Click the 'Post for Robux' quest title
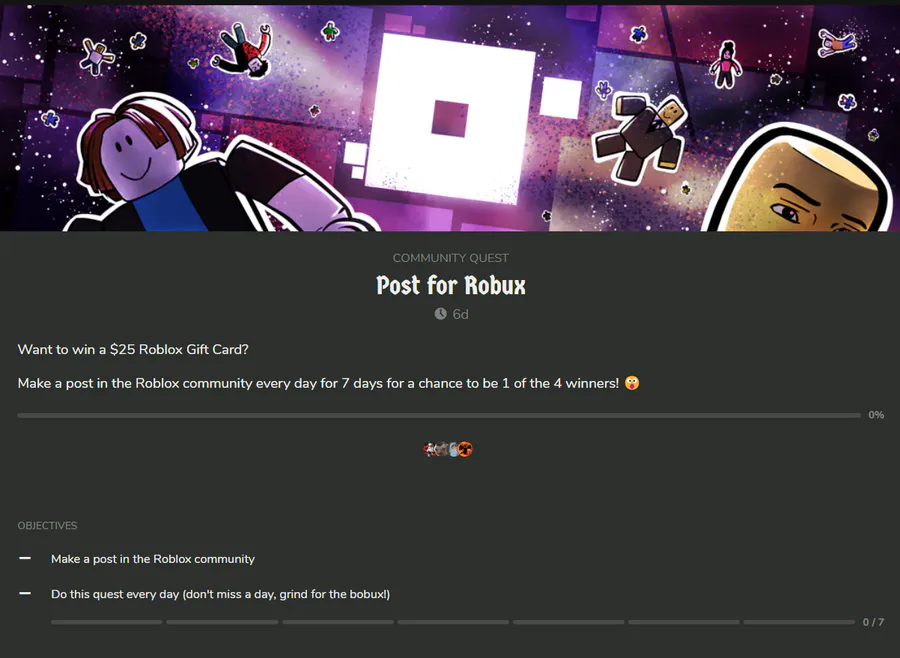 (451, 286)
